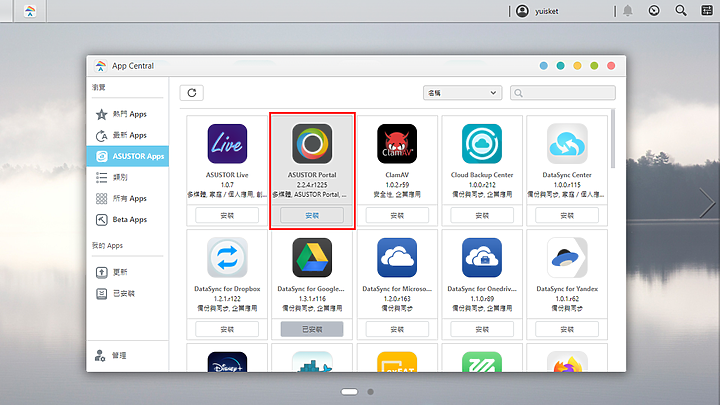Click the refresh button in App Central
The width and height of the screenshot is (720, 405).
coord(191,93)
